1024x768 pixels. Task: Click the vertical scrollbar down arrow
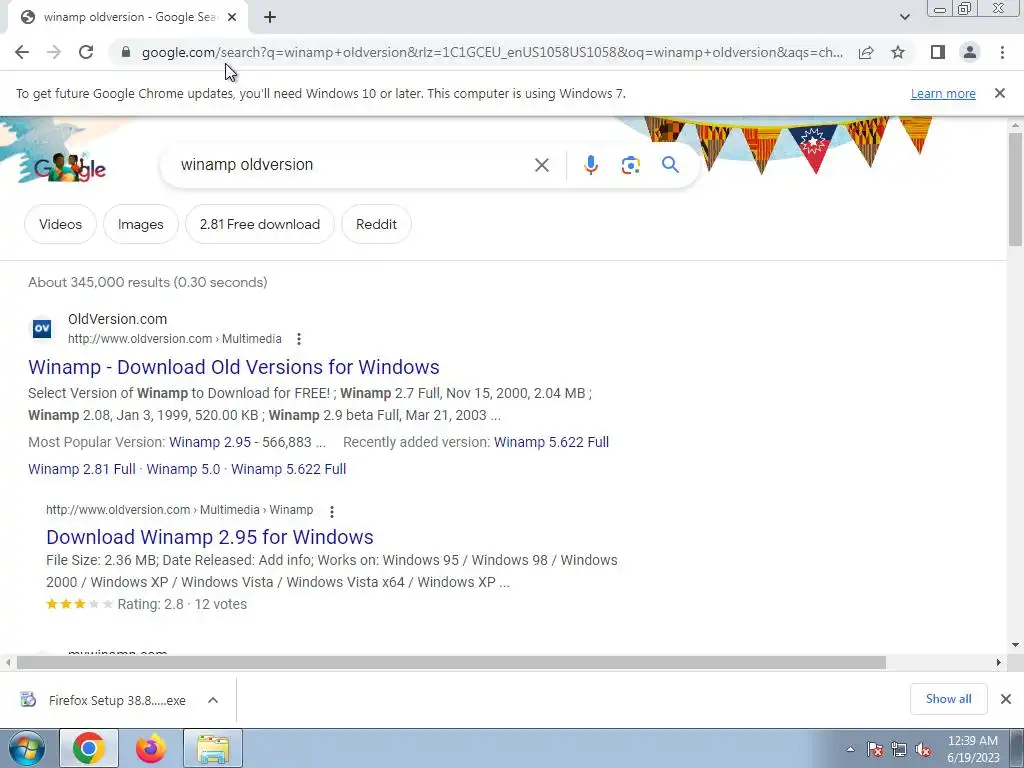[1015, 645]
